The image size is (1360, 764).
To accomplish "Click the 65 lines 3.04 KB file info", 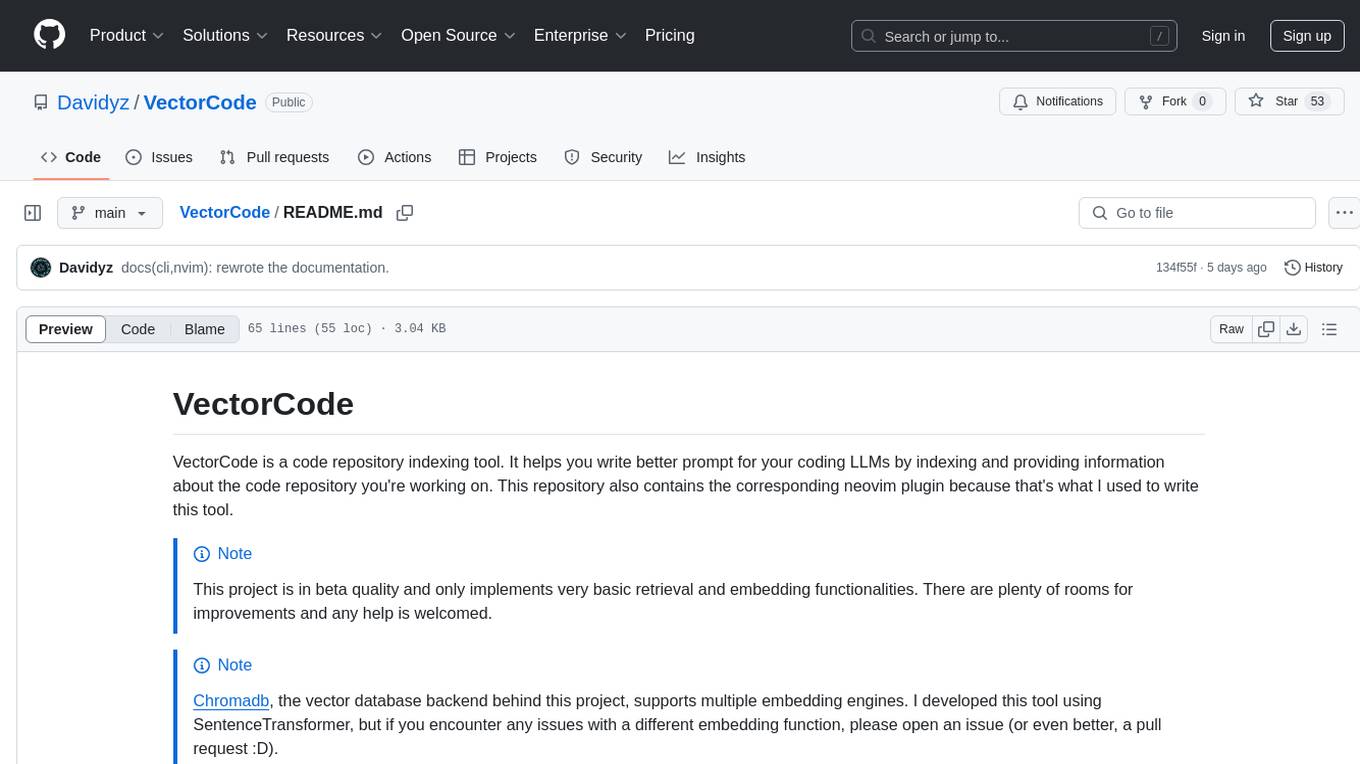I will coord(346,329).
